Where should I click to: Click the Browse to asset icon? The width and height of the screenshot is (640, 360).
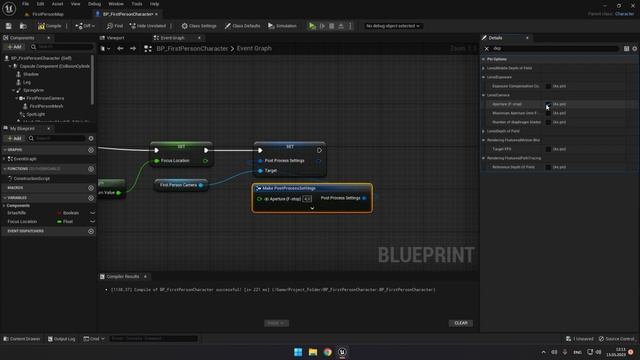pyautogui.click(x=23, y=26)
